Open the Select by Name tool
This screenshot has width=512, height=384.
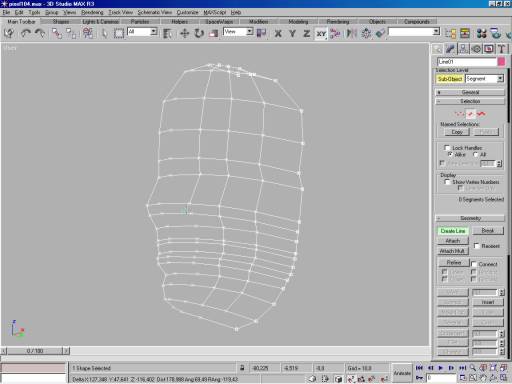coord(167,33)
